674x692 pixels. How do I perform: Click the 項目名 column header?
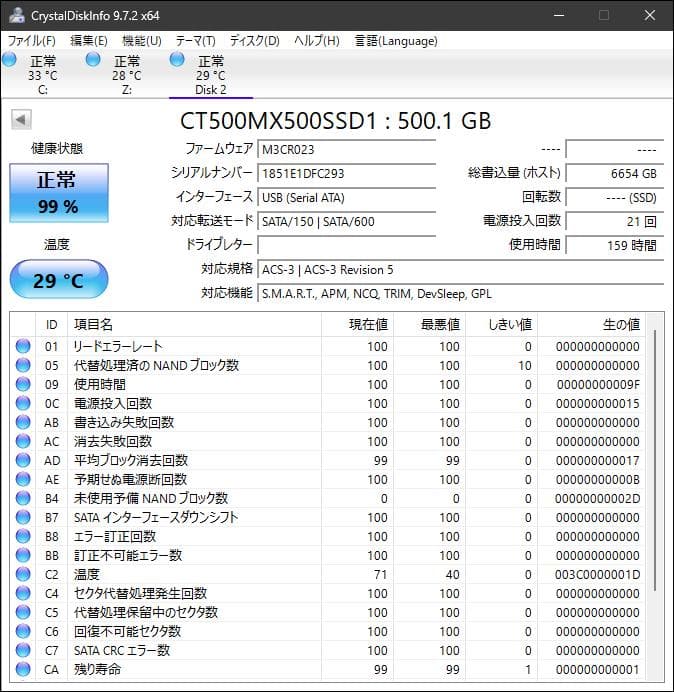(194, 325)
